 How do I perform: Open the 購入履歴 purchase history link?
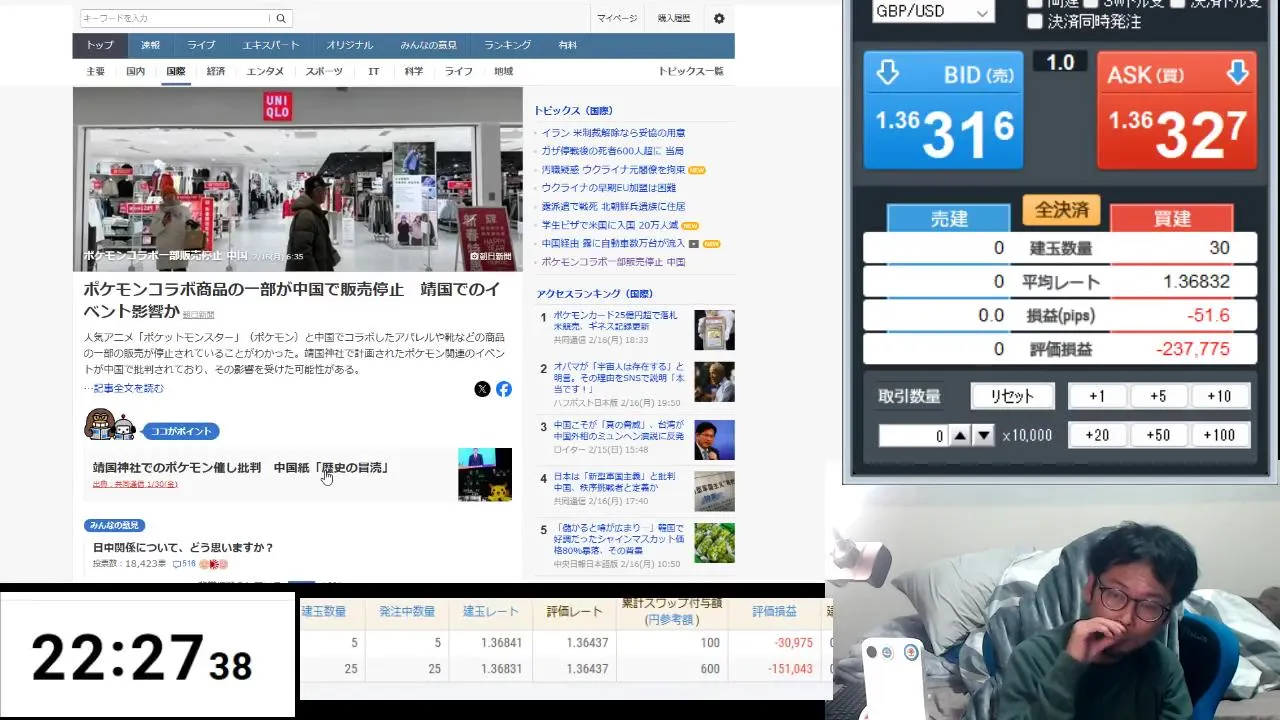pyautogui.click(x=674, y=18)
